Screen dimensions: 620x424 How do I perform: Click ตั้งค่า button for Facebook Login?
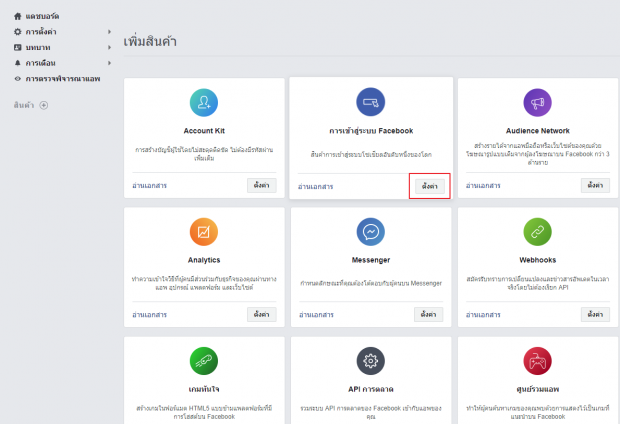pyautogui.click(x=430, y=186)
